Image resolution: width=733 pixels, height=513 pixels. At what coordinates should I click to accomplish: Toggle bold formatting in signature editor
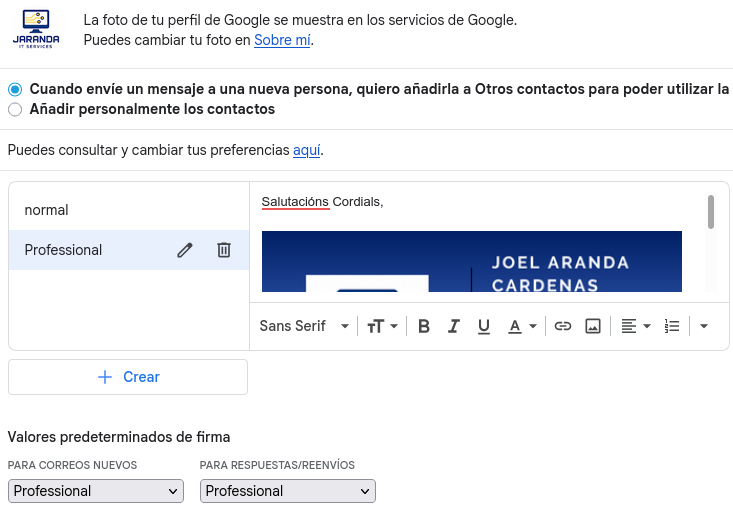point(424,326)
